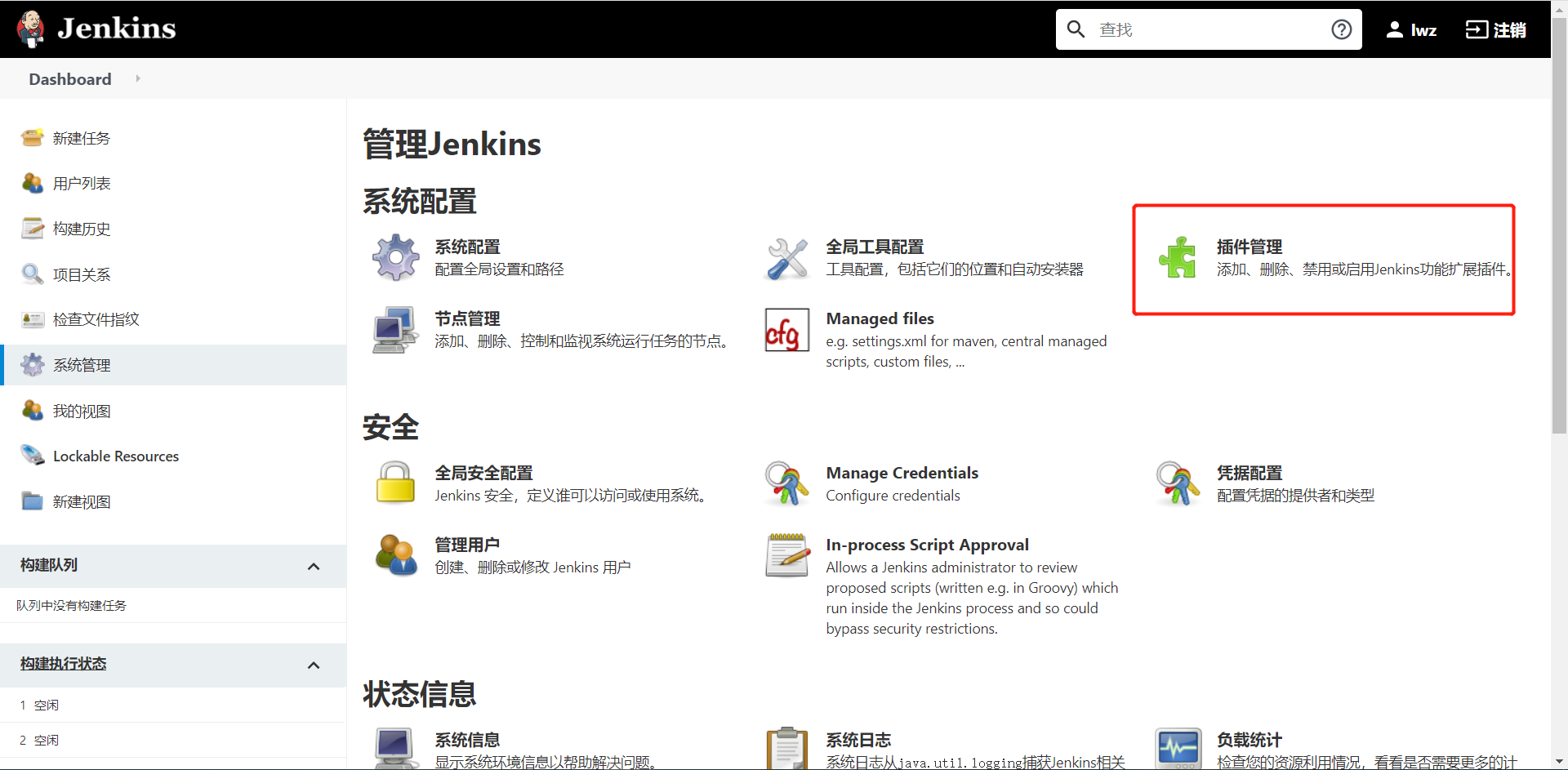Screen dimensions: 1568x770
Task: Click the 管理用户 people icon
Action: [396, 555]
